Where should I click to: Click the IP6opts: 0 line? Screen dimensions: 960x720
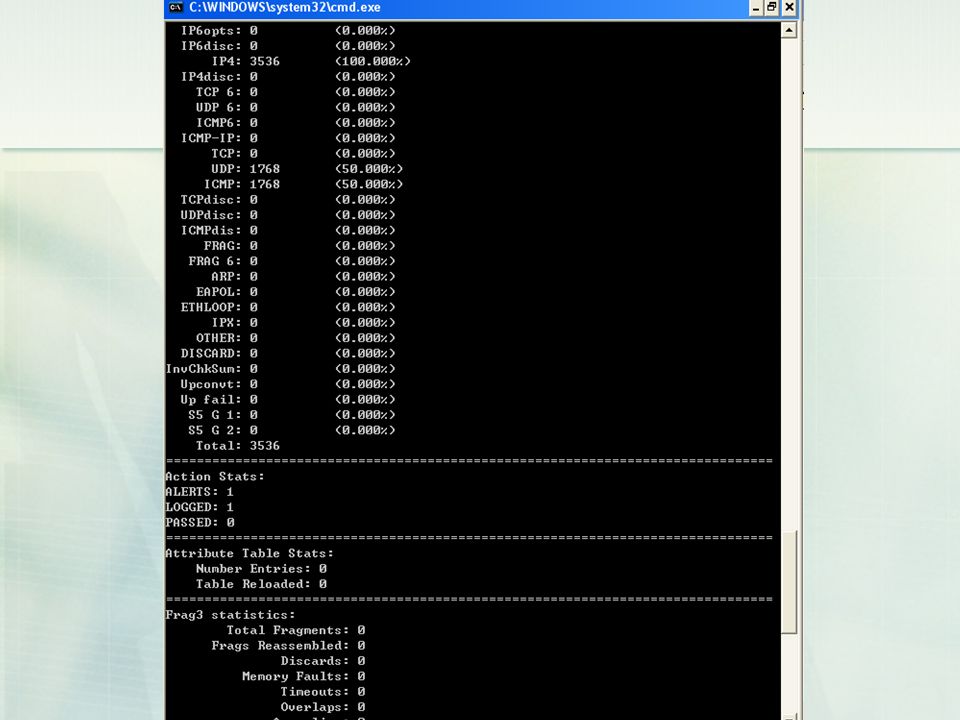pyautogui.click(x=288, y=31)
